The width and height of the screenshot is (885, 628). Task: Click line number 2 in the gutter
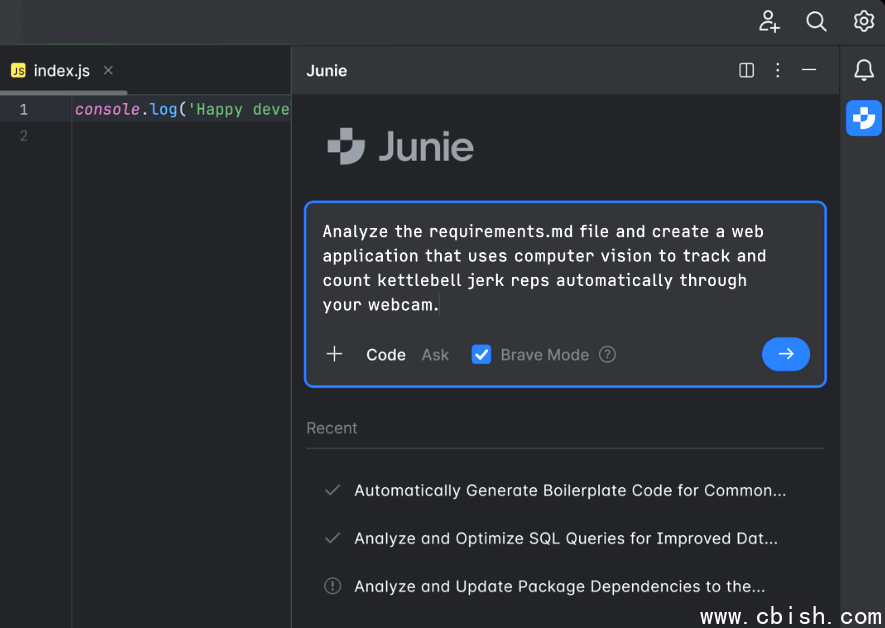click(x=24, y=136)
